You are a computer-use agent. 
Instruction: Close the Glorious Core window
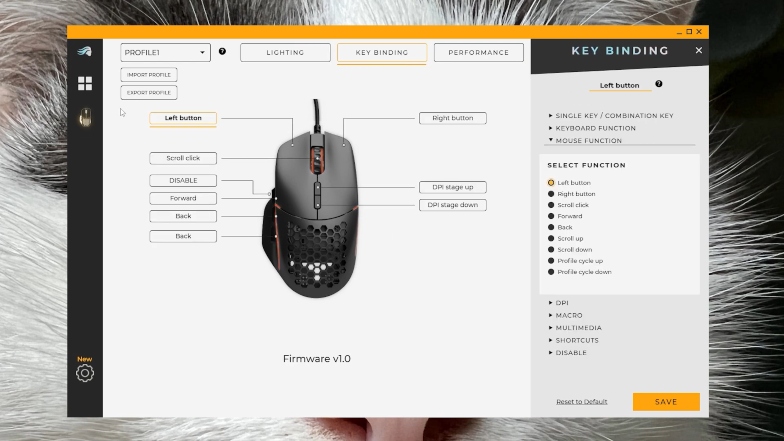(699, 32)
